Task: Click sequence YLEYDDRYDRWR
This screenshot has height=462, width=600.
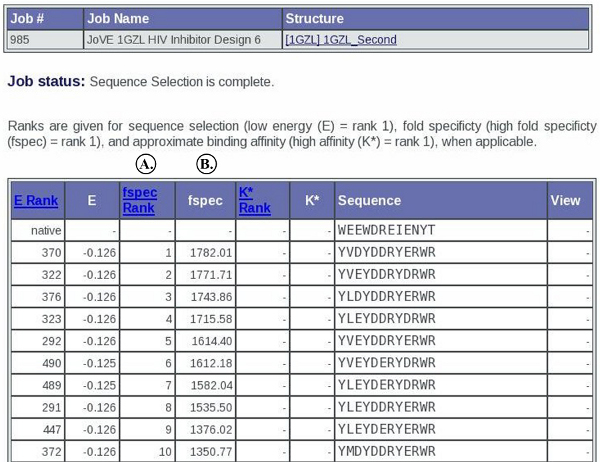Action: pos(386,319)
